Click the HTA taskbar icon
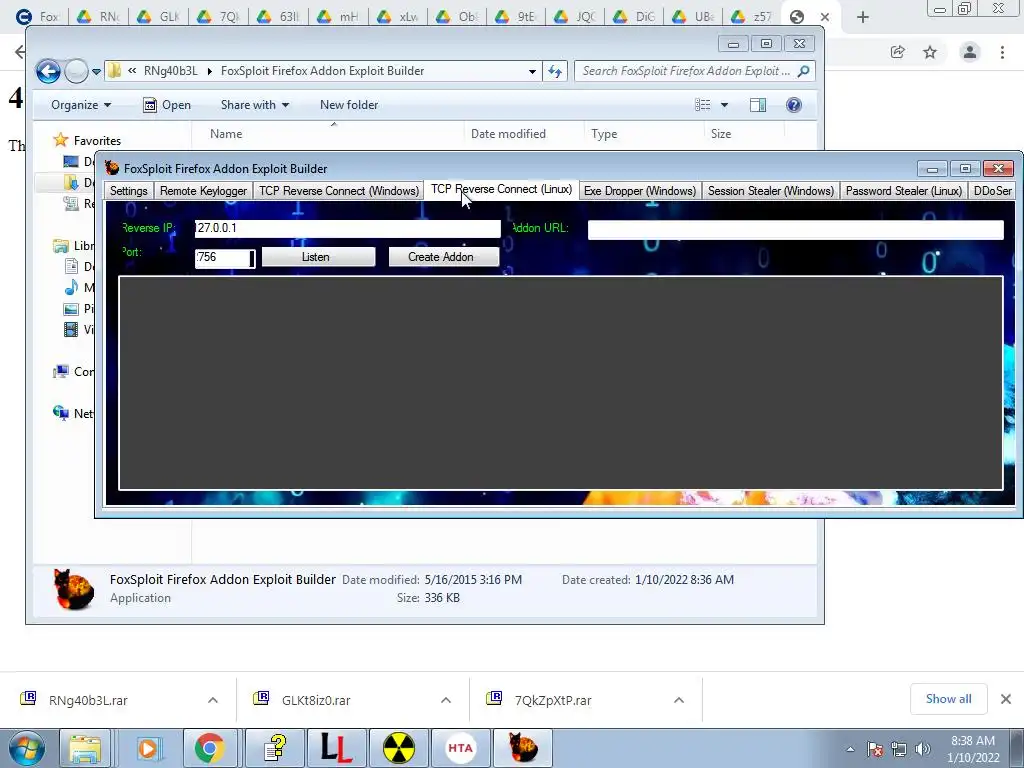The width and height of the screenshot is (1024, 768). coord(460,748)
